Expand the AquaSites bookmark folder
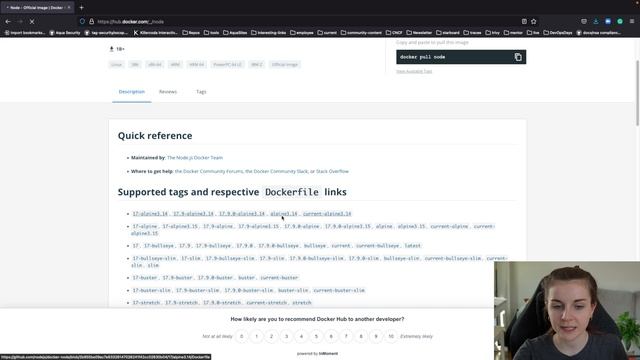This screenshot has width=640, height=360. coord(235,33)
